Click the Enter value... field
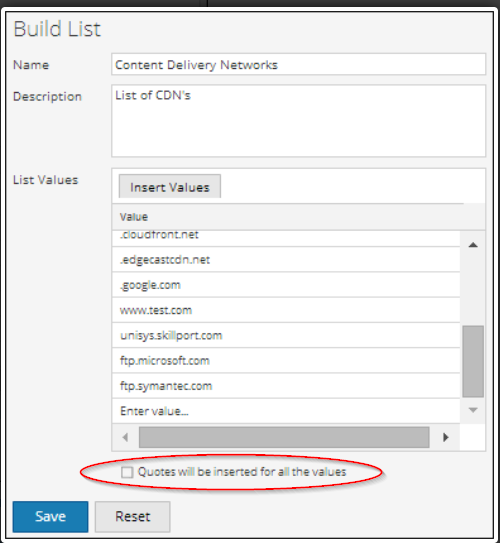This screenshot has width=500, height=543. pyautogui.click(x=286, y=411)
